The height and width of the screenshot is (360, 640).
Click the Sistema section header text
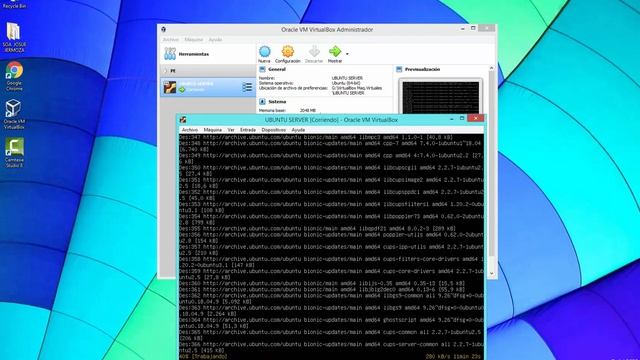tap(277, 102)
